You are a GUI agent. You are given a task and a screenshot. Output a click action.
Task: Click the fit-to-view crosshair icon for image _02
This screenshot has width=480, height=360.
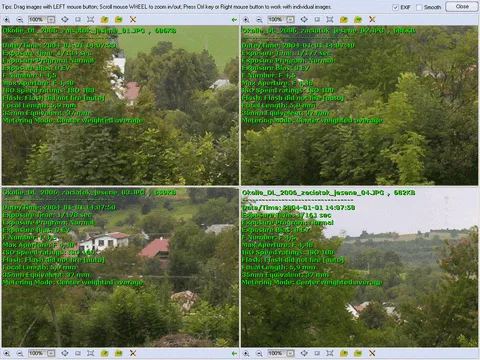point(304,20)
